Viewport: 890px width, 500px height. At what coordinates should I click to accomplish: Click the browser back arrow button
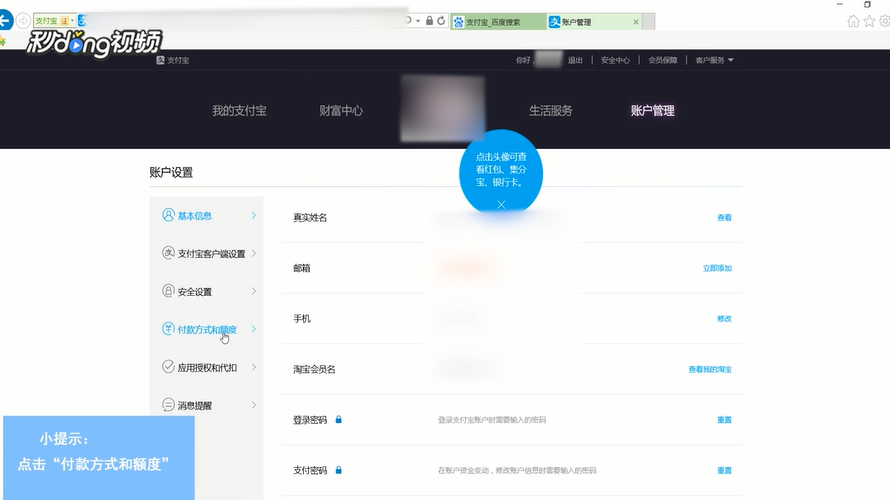[x=5, y=21]
